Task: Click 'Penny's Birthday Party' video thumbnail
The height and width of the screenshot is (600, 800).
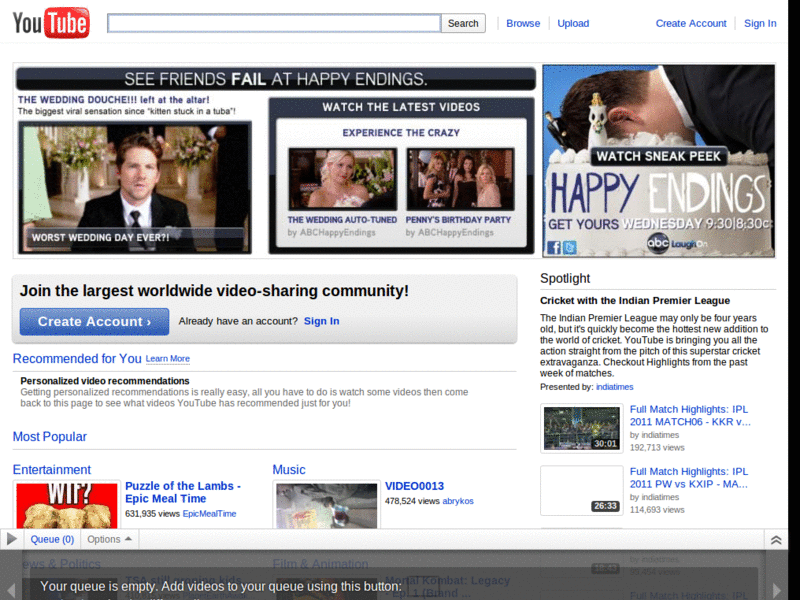Action: click(x=460, y=179)
